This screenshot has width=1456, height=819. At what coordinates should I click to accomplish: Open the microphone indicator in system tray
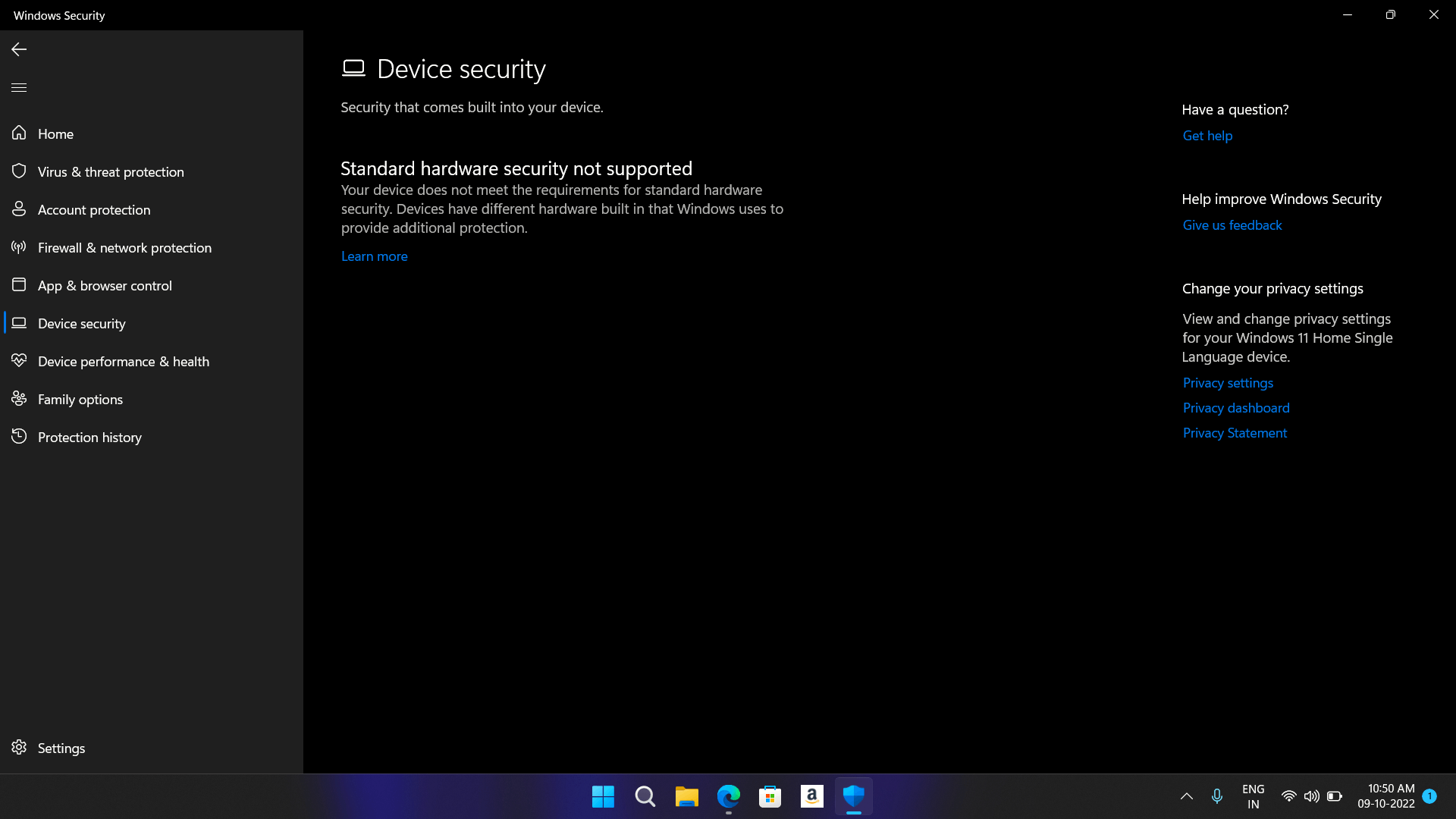(1217, 796)
